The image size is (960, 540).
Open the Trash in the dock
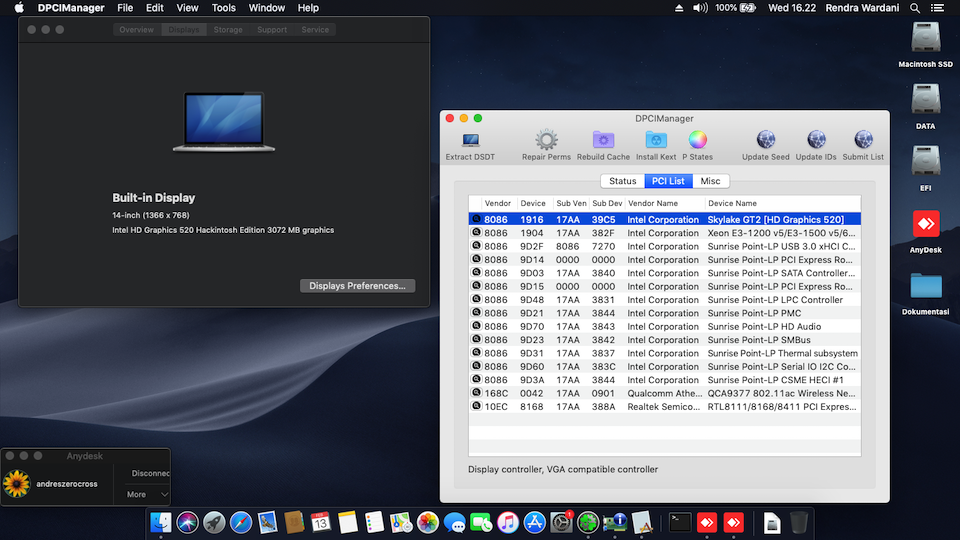pos(798,522)
